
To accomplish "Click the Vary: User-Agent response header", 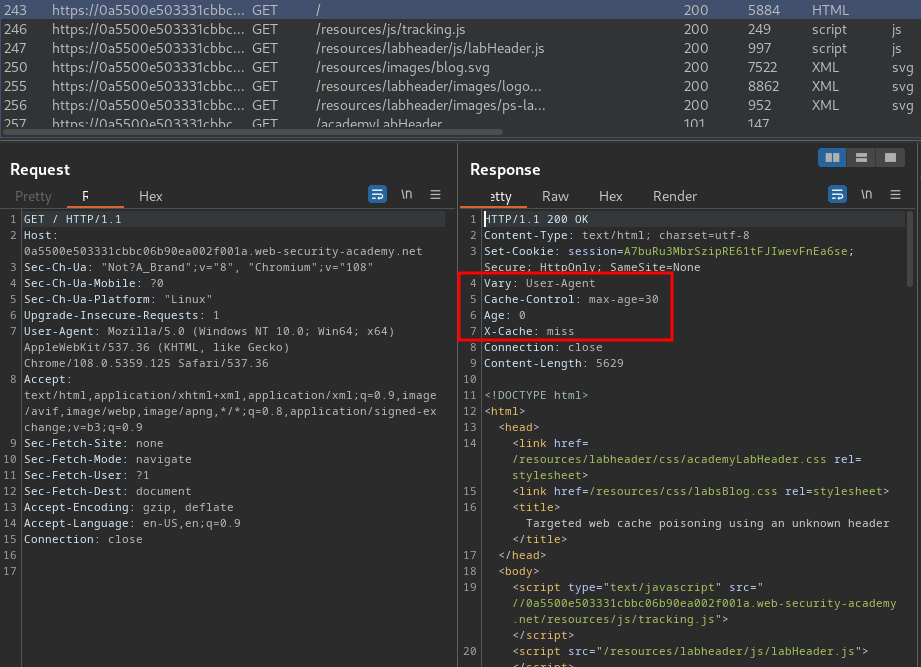I will (x=539, y=283).
